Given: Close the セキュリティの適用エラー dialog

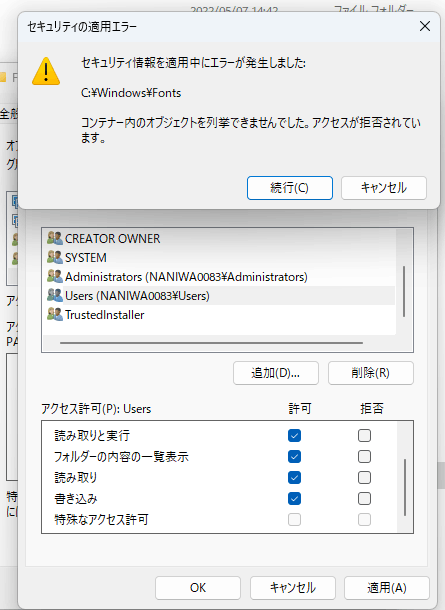Looking at the screenshot, I should pyautogui.click(x=425, y=26).
